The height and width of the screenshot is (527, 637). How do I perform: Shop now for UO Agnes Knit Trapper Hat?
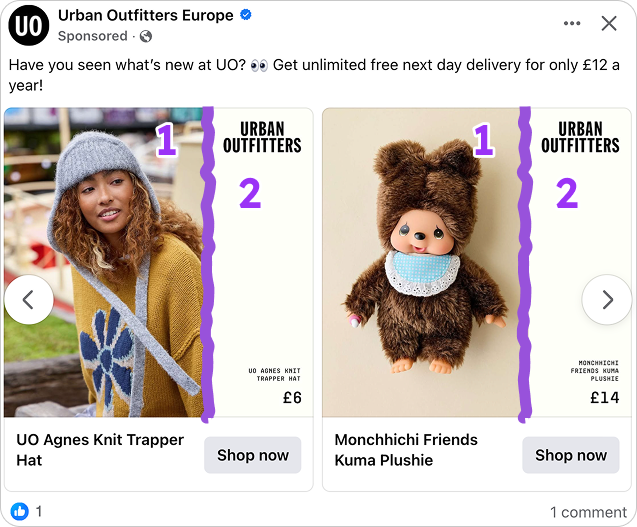(x=253, y=455)
